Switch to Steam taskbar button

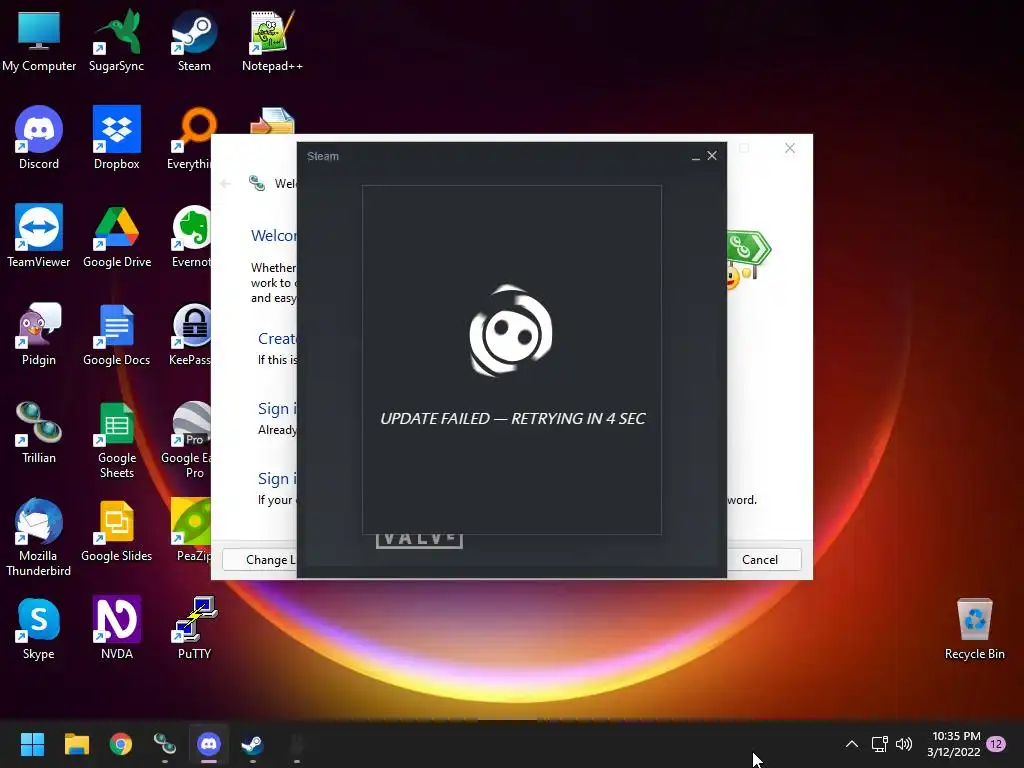click(253, 744)
